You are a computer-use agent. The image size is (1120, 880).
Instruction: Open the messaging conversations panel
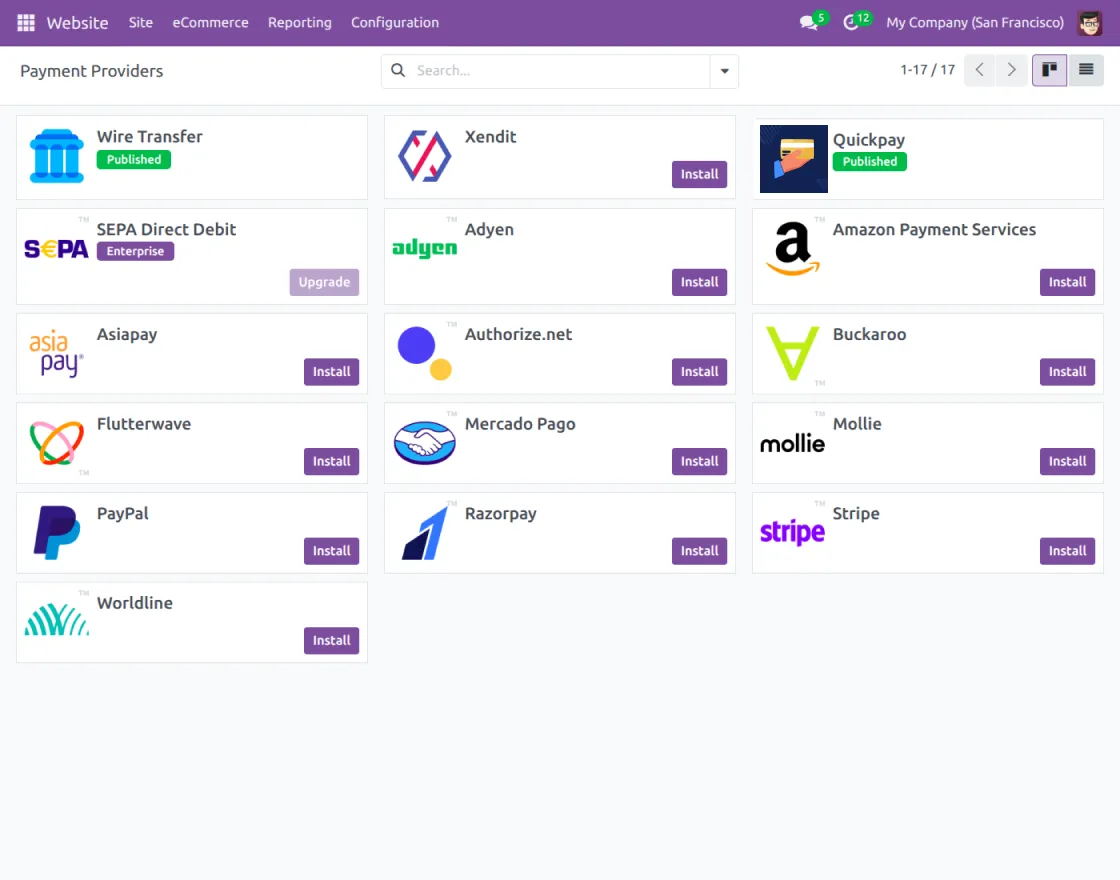pos(806,22)
